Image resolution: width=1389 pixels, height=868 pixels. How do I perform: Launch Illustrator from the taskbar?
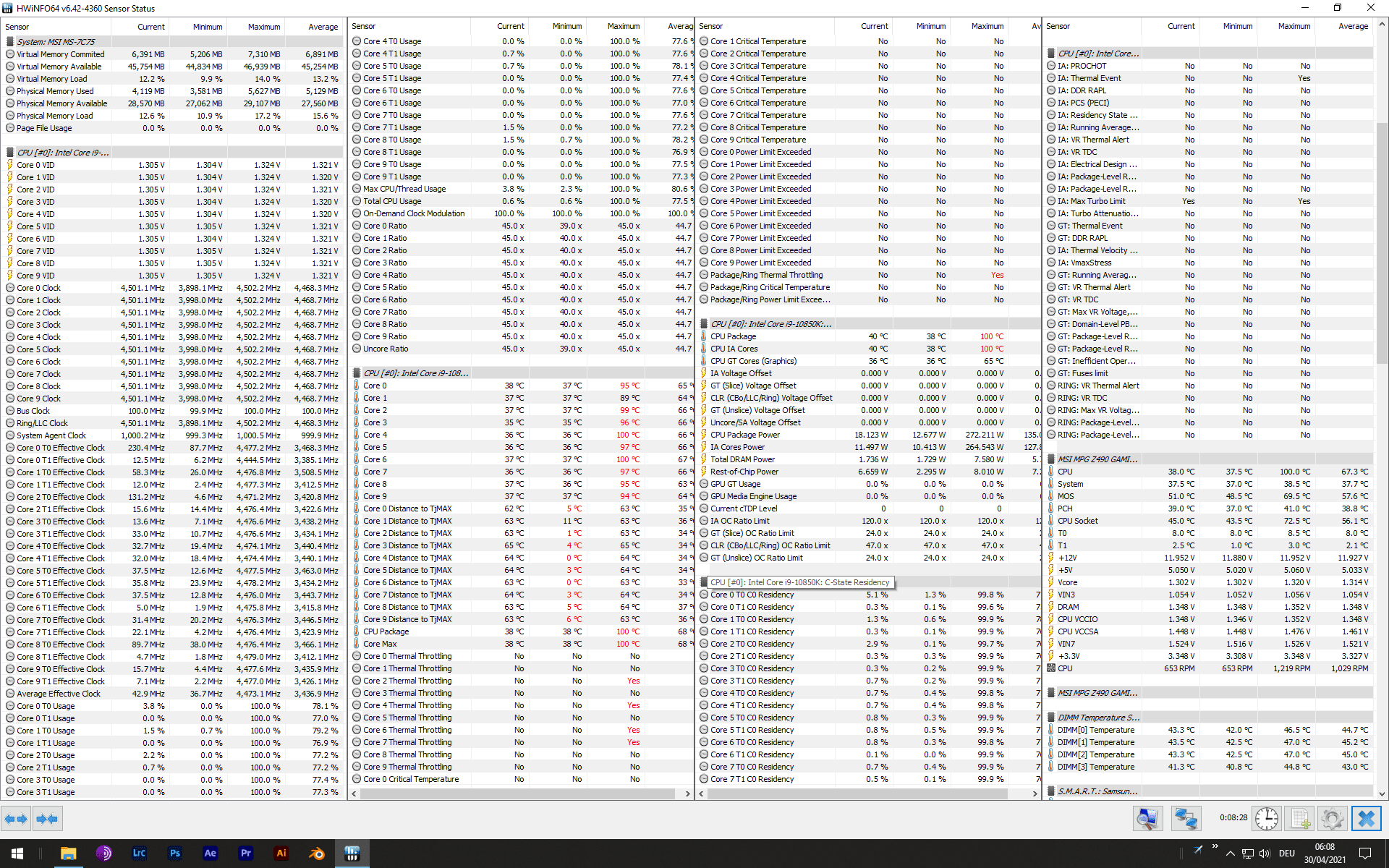coord(281,854)
